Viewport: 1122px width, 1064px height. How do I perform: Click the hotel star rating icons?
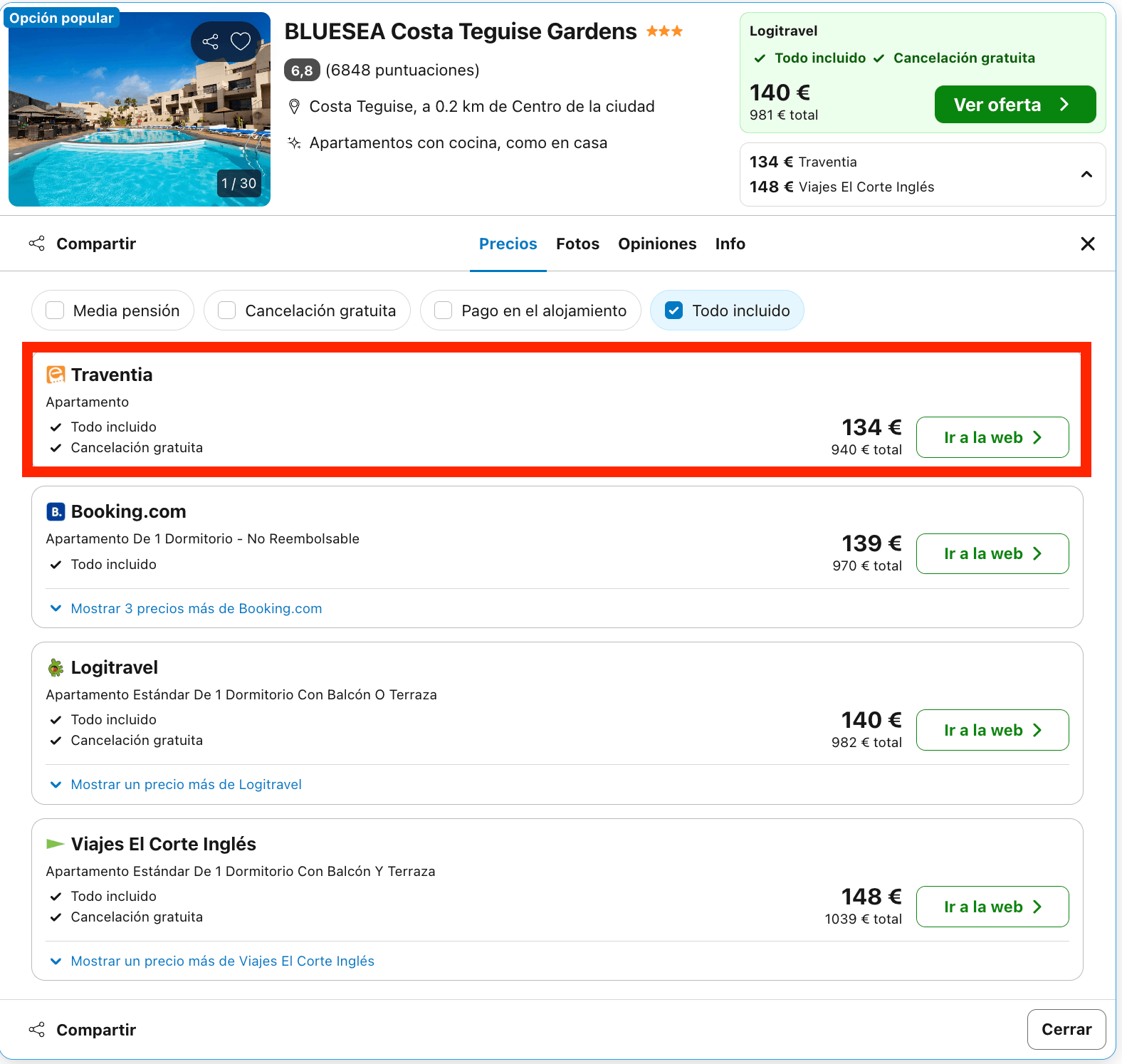(664, 31)
